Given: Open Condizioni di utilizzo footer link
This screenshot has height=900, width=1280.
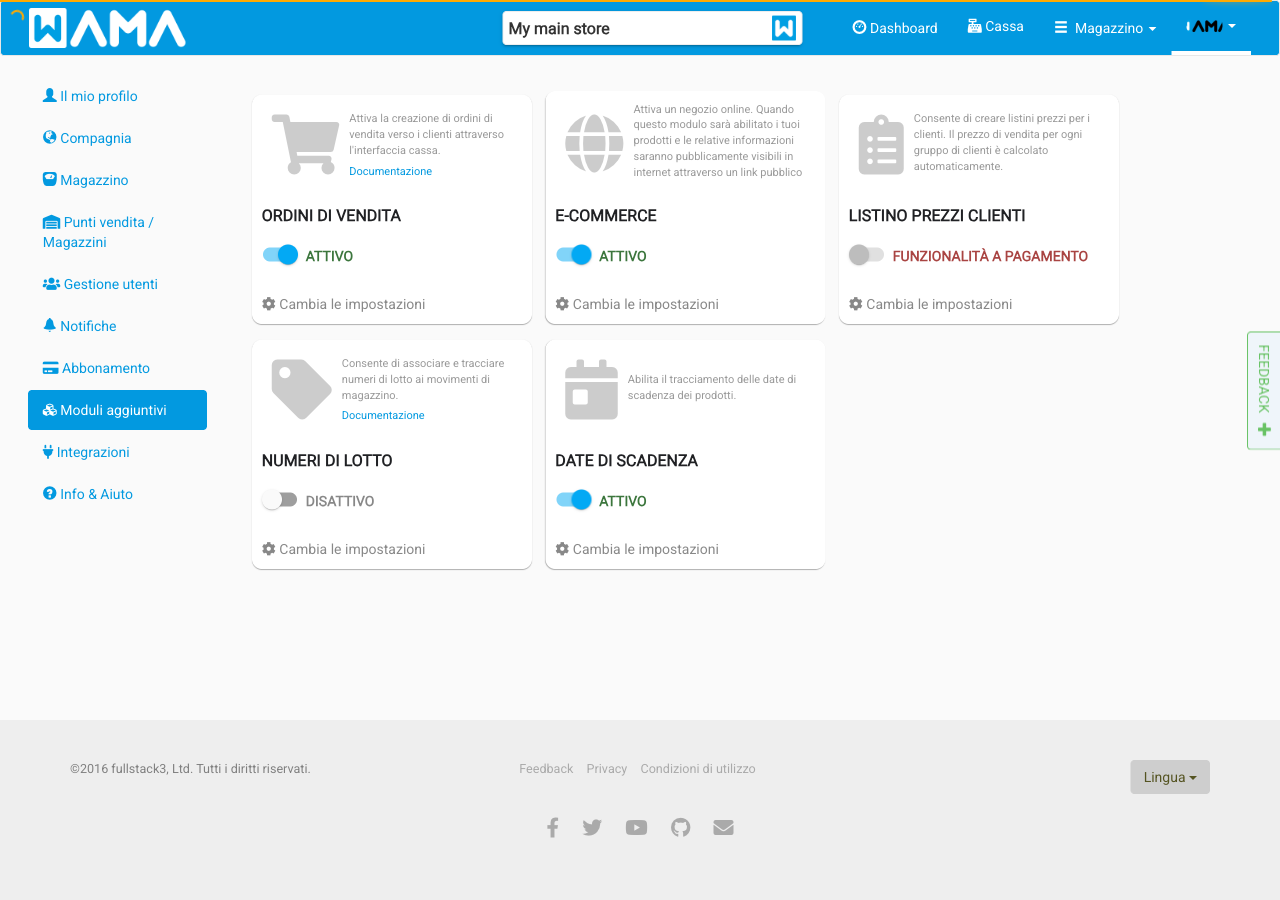Looking at the screenshot, I should coord(698,769).
